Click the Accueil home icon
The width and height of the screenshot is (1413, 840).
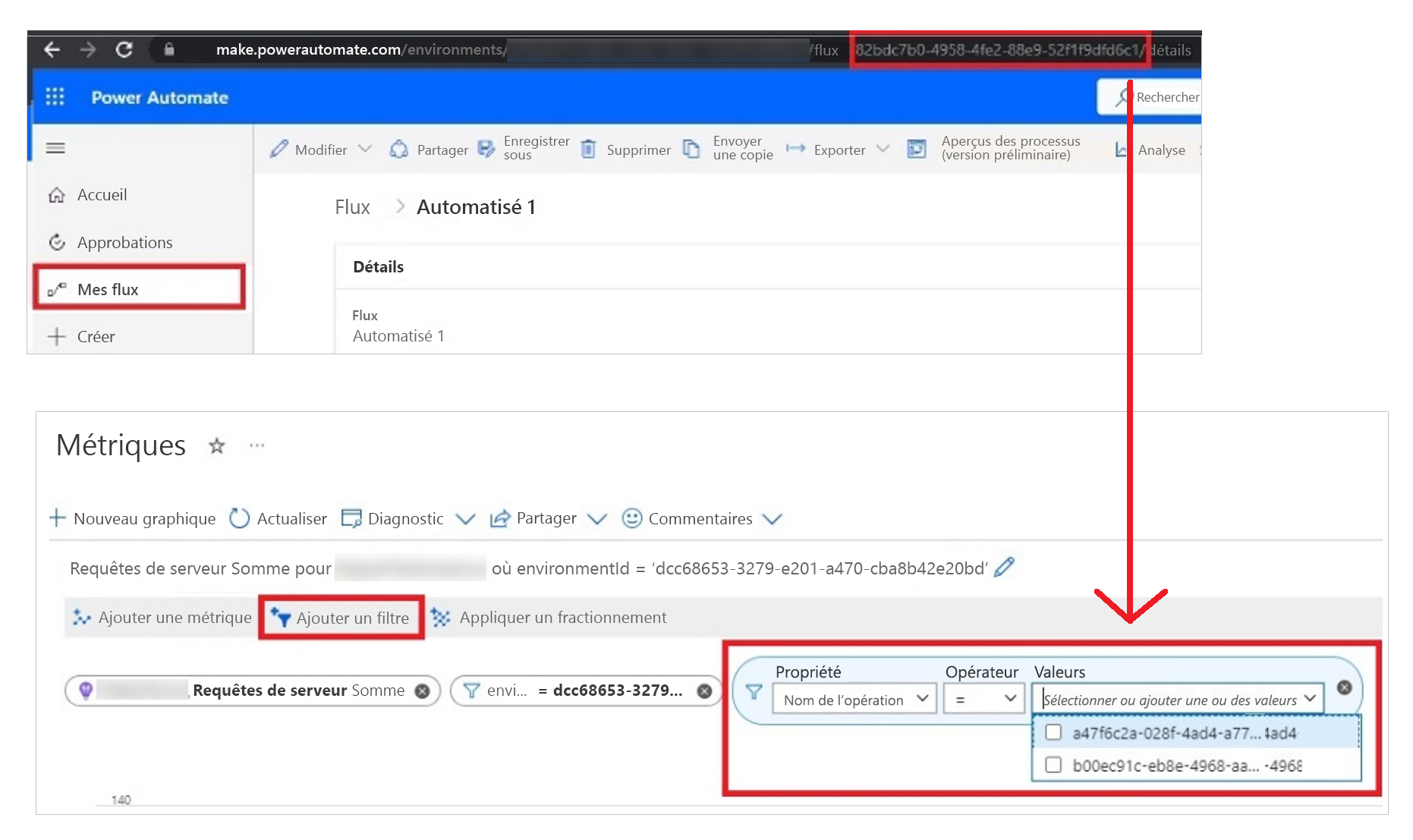[x=56, y=195]
